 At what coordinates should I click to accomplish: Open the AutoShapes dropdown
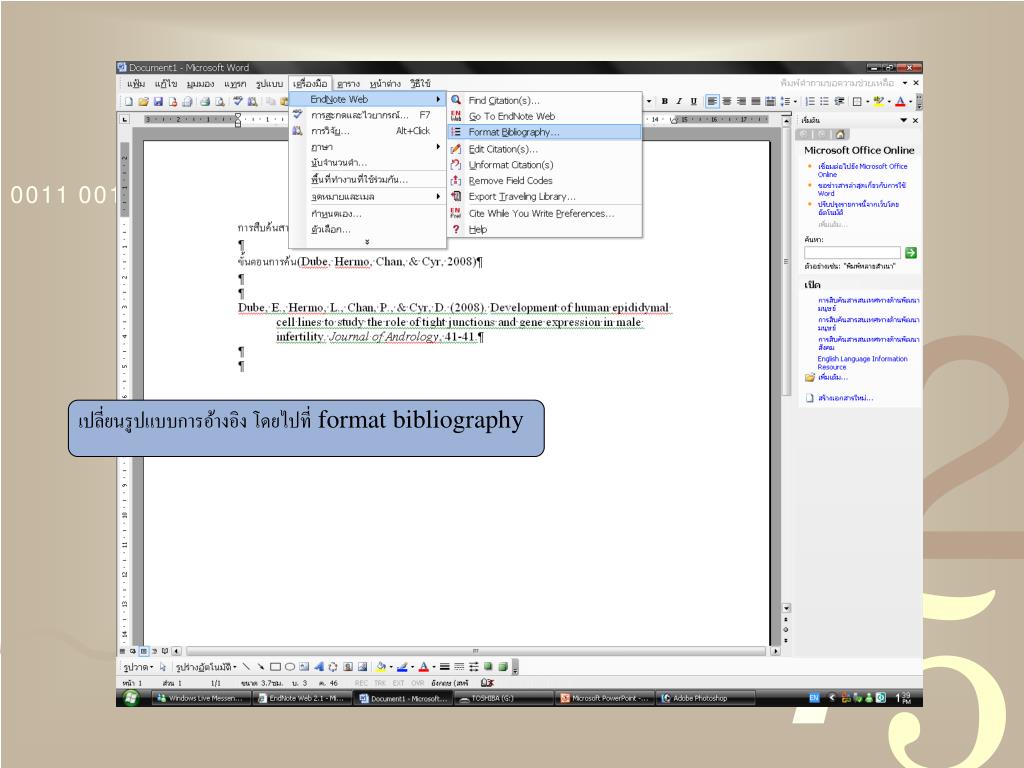(x=206, y=667)
